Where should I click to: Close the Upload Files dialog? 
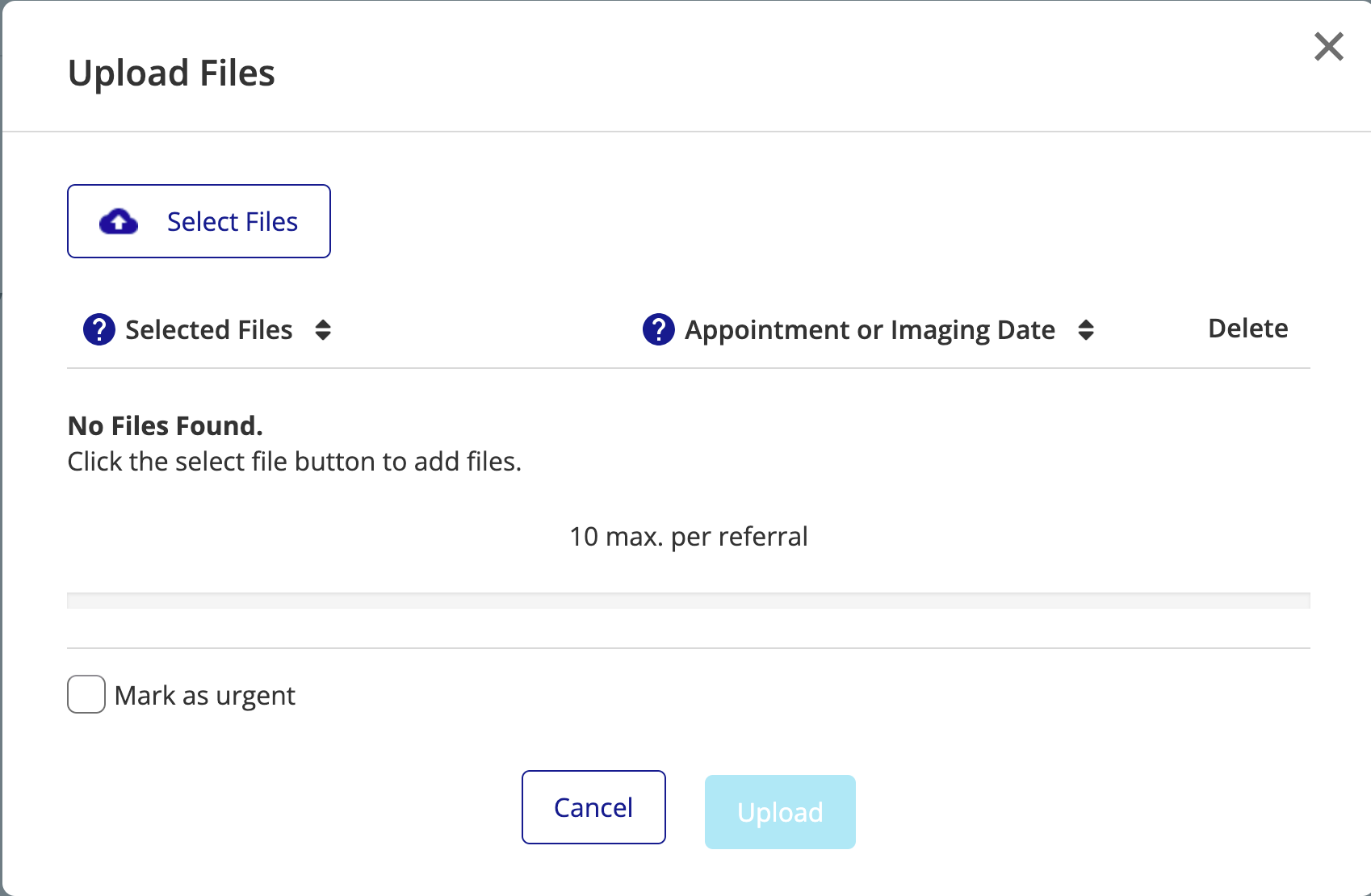point(1327,47)
